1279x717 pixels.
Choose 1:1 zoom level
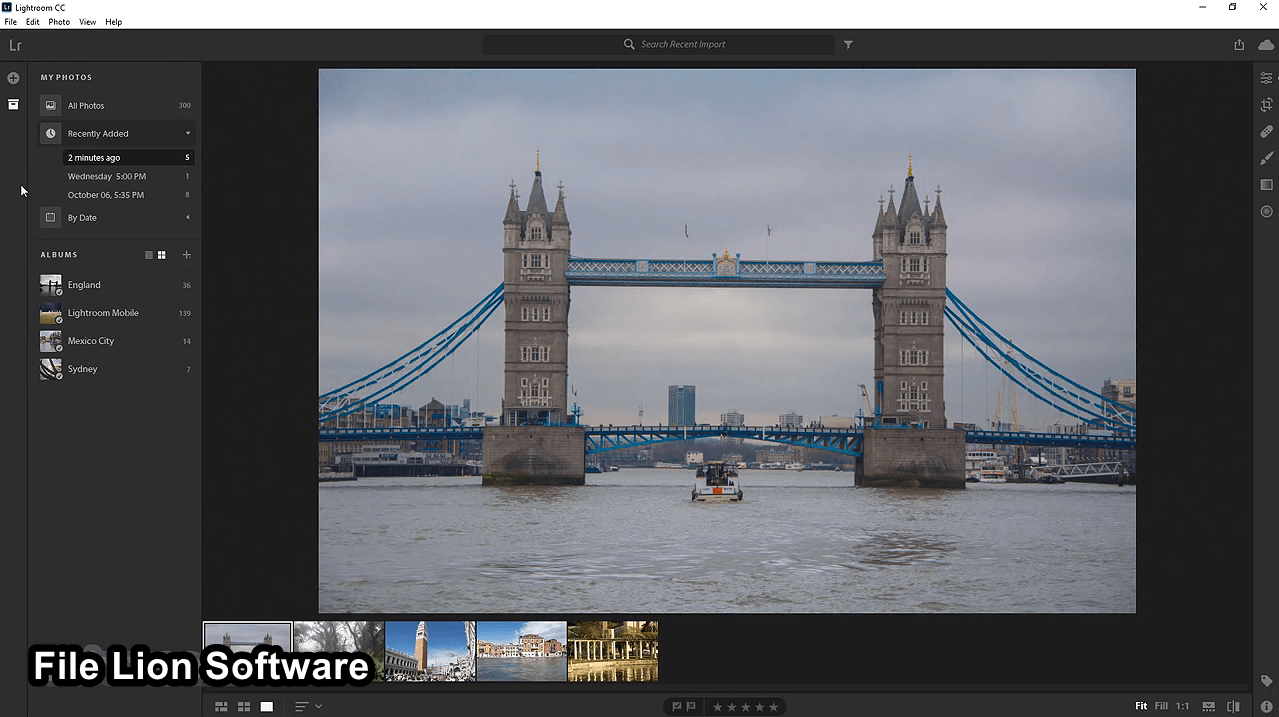click(1183, 706)
